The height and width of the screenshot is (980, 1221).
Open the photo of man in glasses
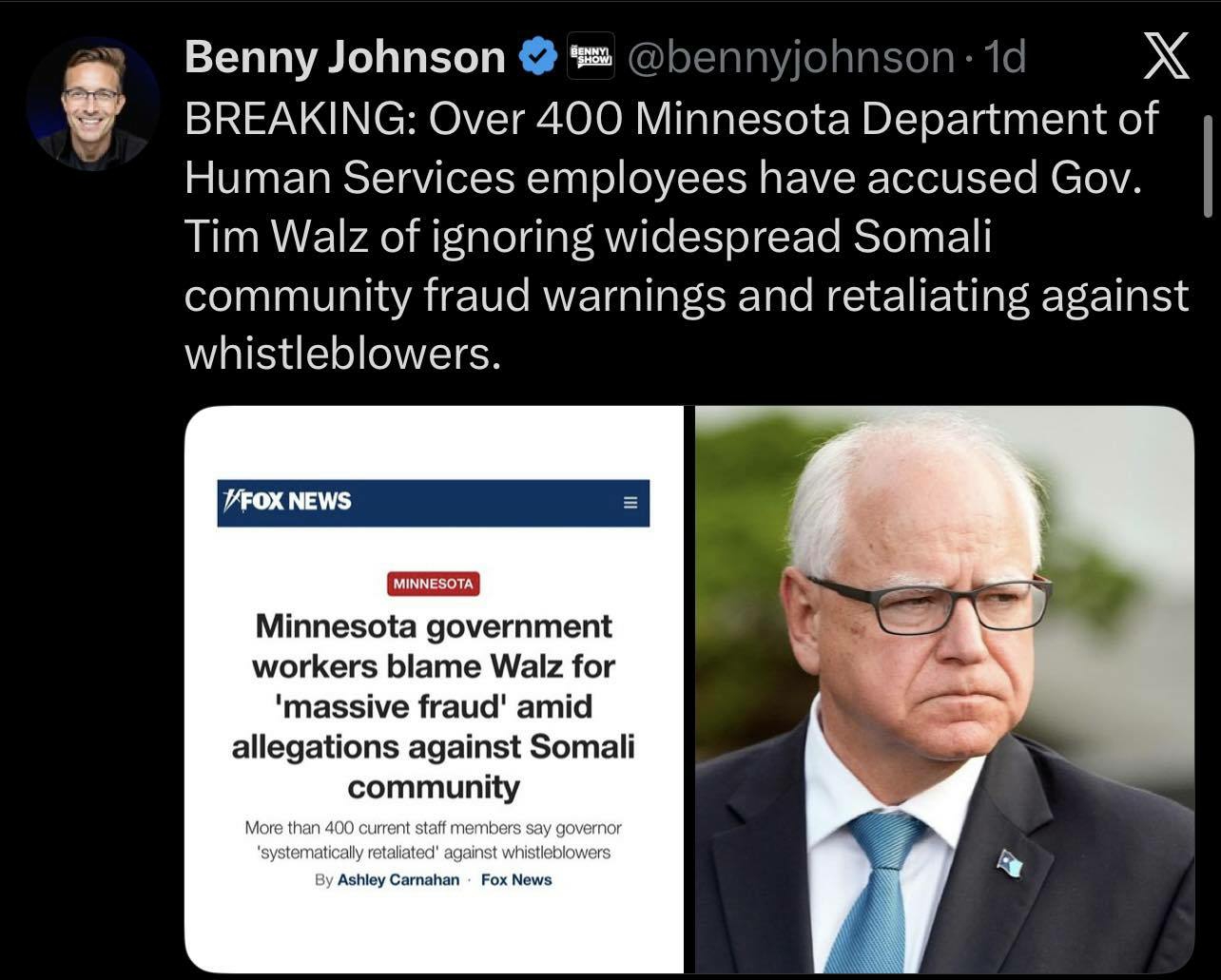coord(944,689)
